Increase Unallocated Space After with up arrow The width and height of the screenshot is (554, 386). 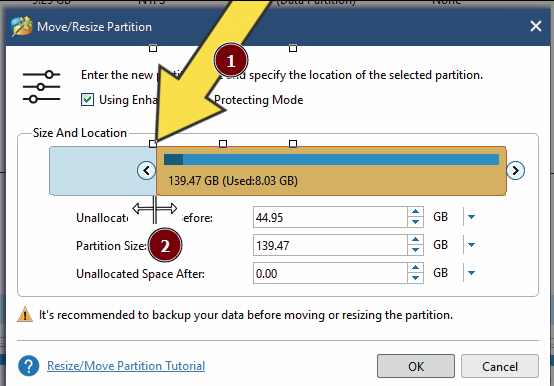click(x=416, y=268)
